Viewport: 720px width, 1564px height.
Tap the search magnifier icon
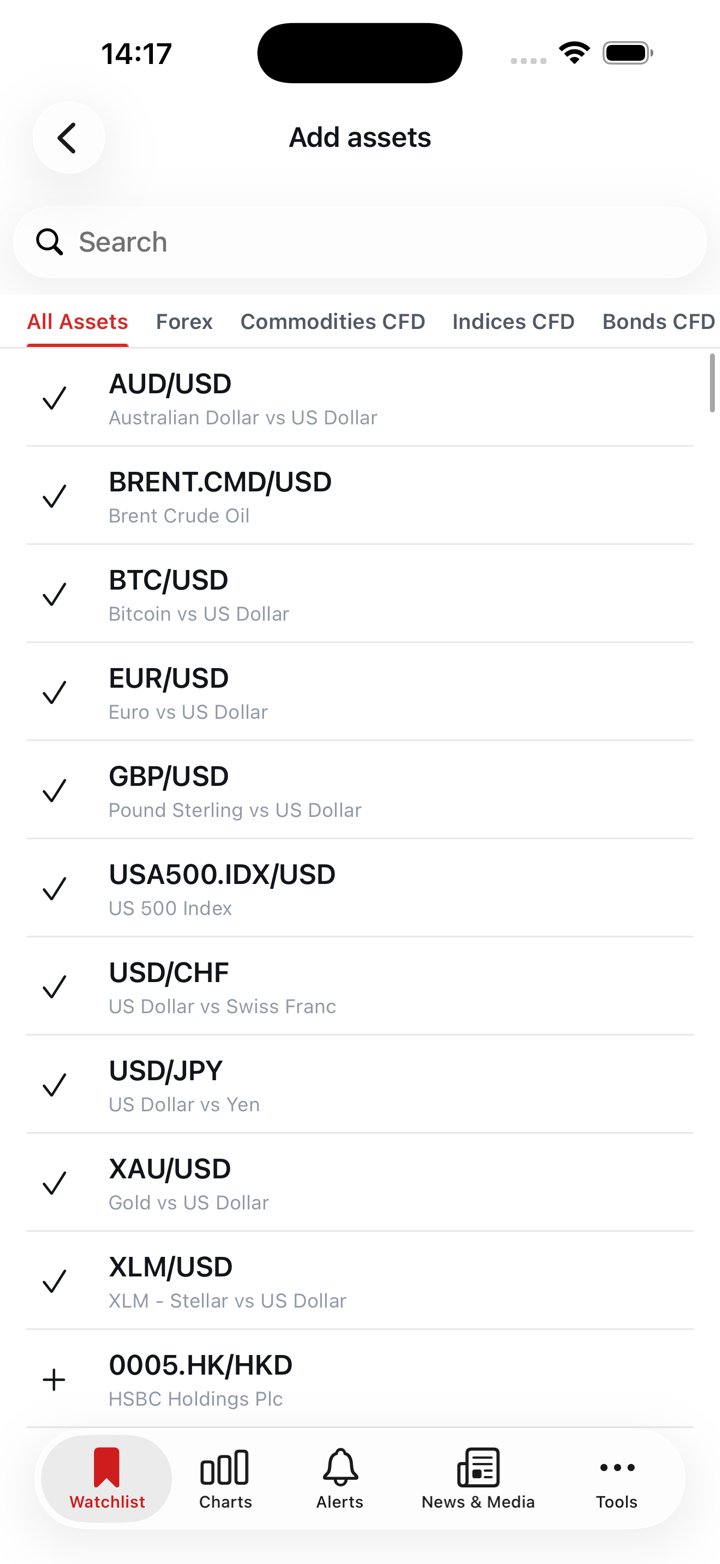(49, 242)
